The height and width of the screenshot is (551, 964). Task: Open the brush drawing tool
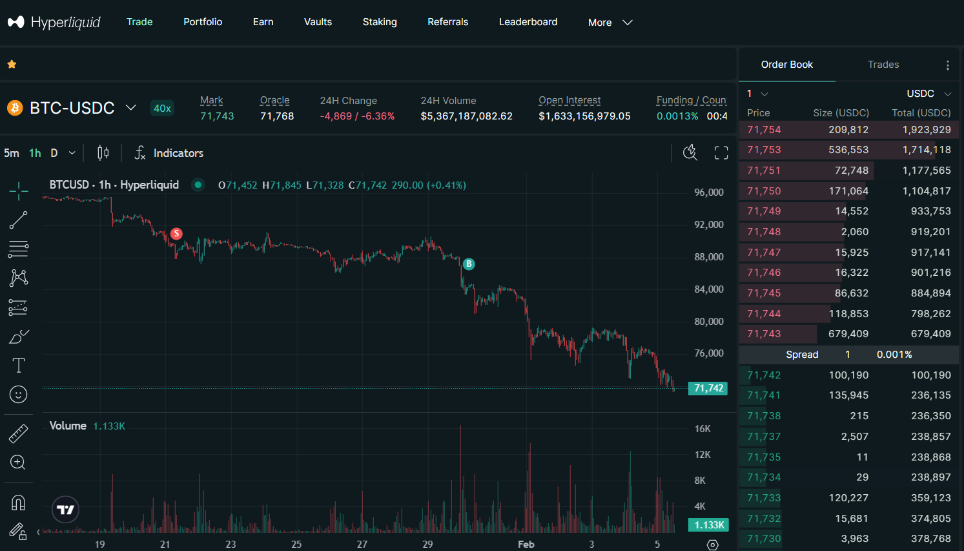tap(18, 337)
